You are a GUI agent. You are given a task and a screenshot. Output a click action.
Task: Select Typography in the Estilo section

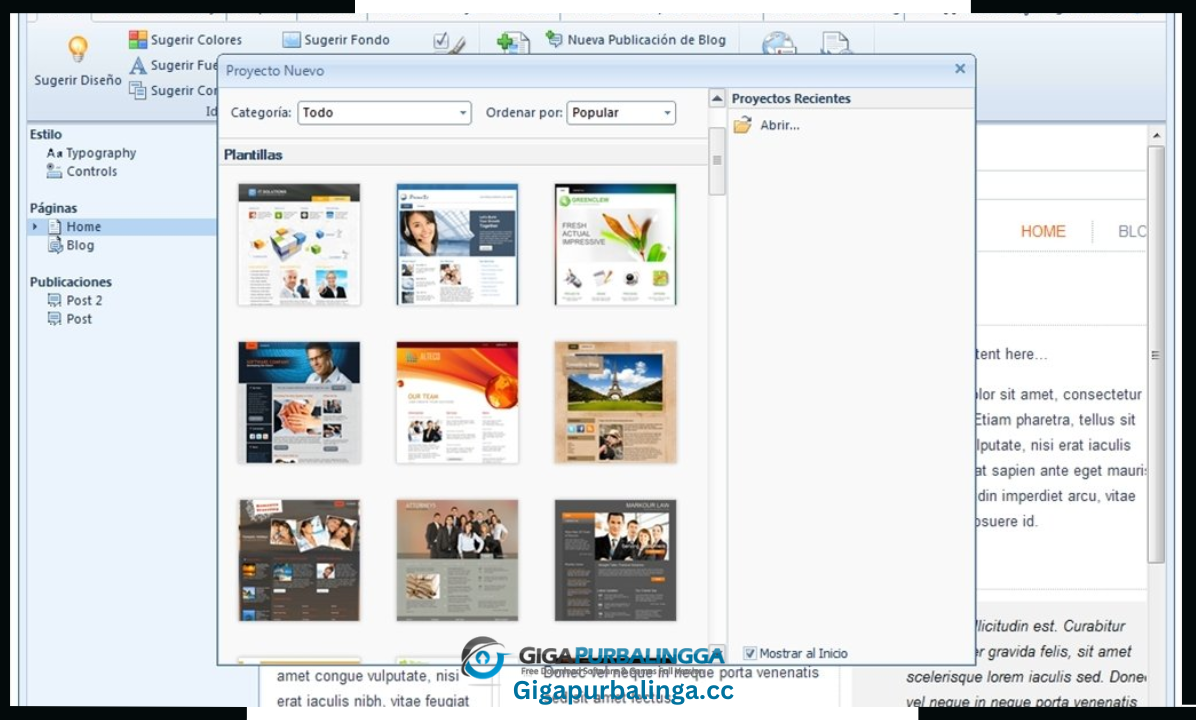(x=101, y=153)
